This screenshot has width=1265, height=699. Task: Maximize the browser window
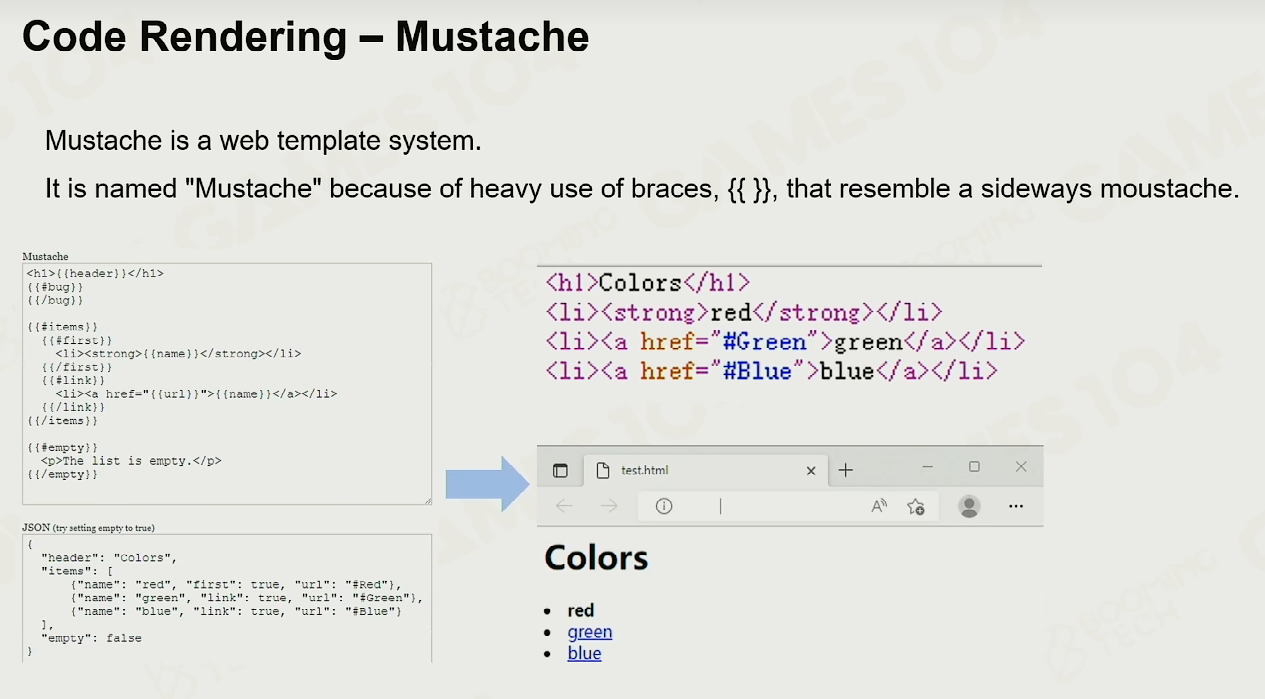pyautogui.click(x=974, y=467)
